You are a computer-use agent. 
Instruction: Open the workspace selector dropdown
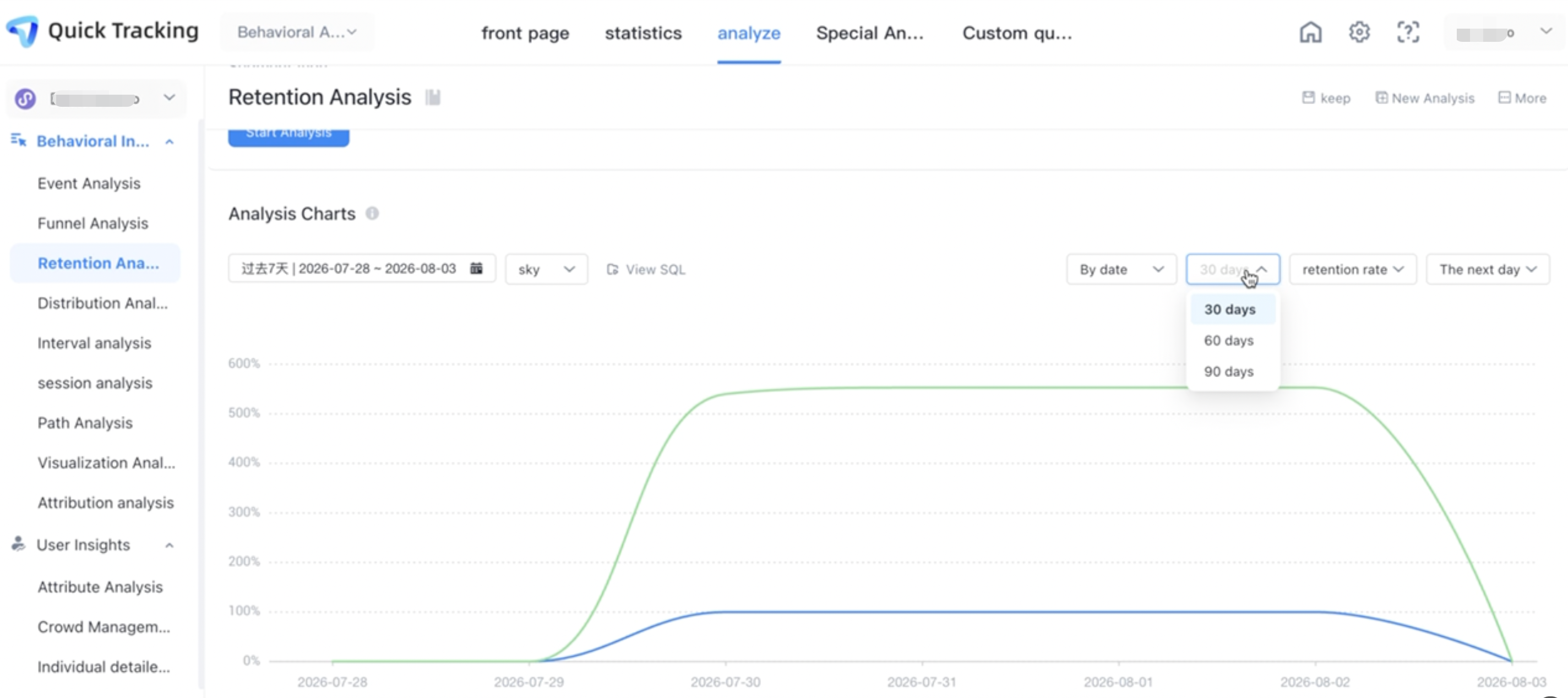click(96, 99)
